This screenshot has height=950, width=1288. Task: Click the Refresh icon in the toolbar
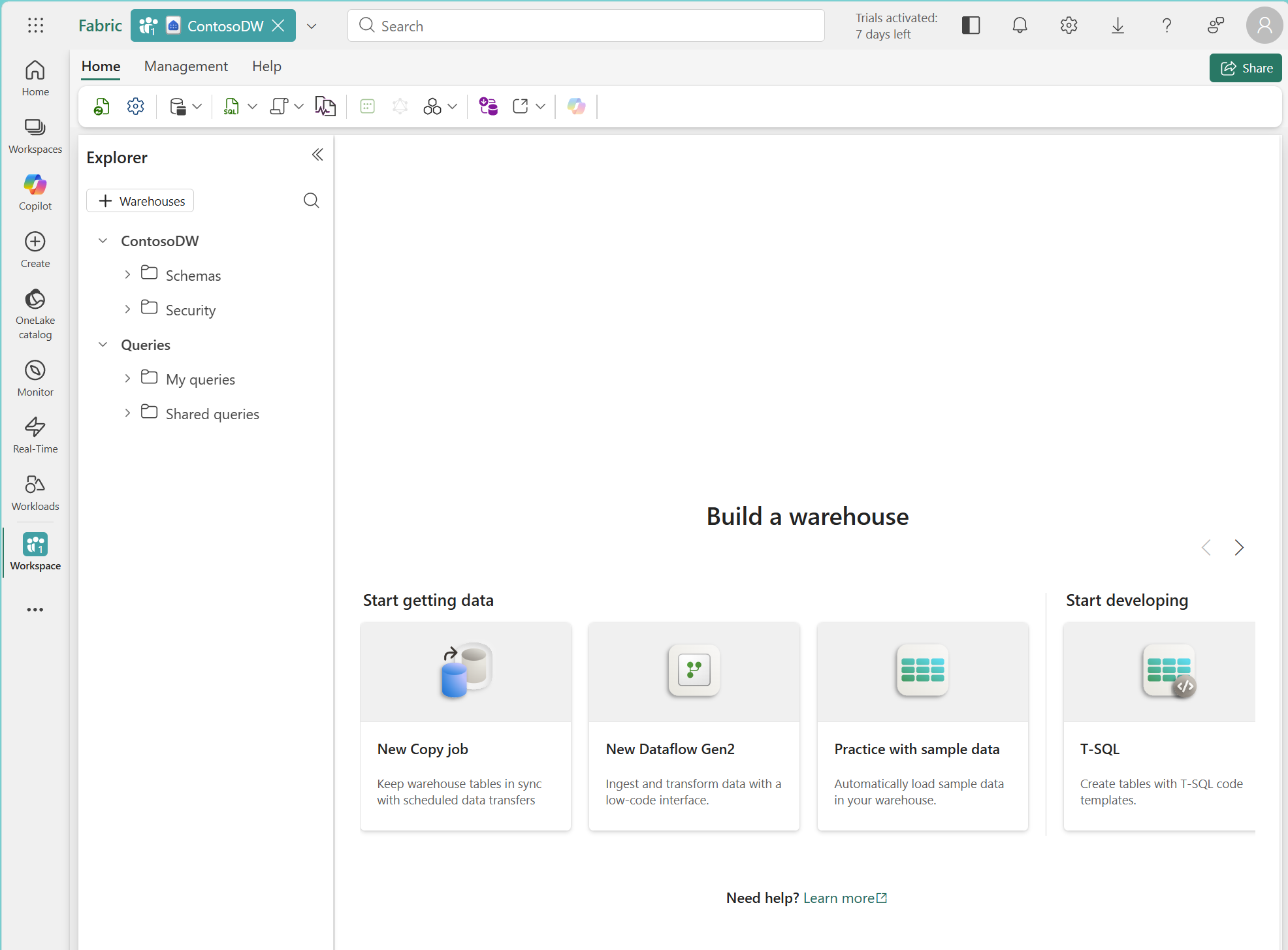(101, 106)
